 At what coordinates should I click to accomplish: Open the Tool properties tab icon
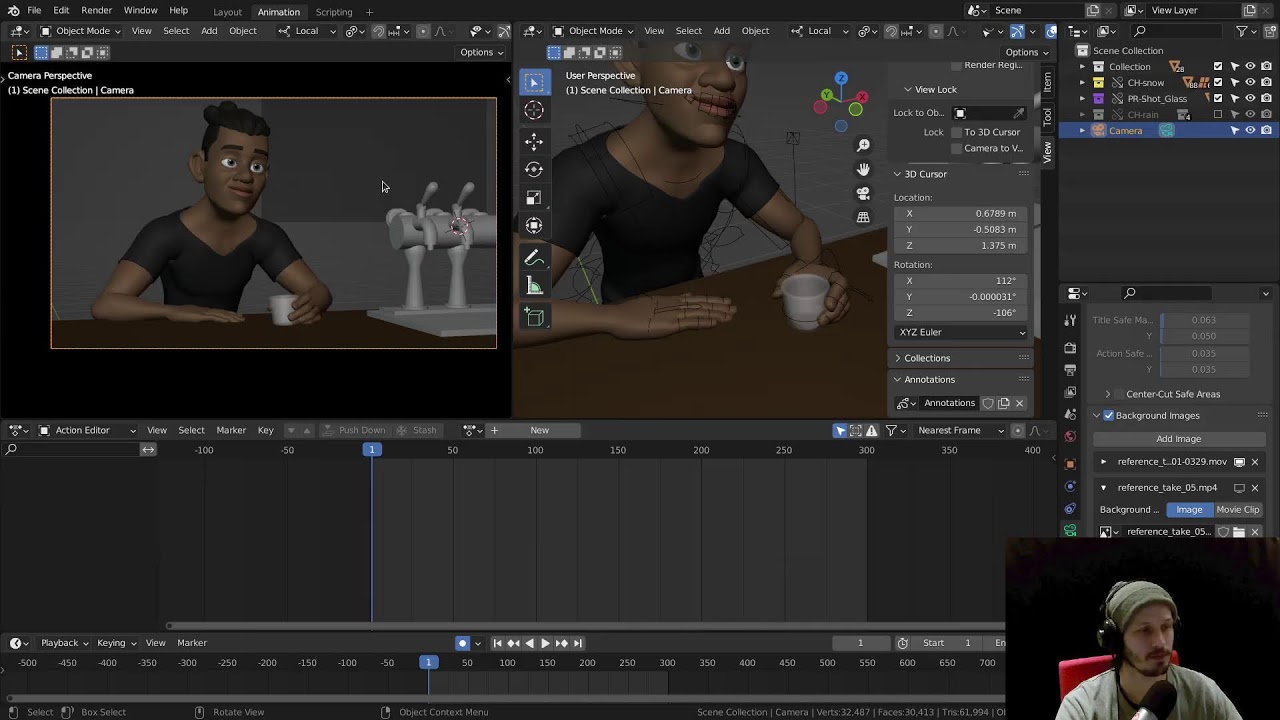1070,320
